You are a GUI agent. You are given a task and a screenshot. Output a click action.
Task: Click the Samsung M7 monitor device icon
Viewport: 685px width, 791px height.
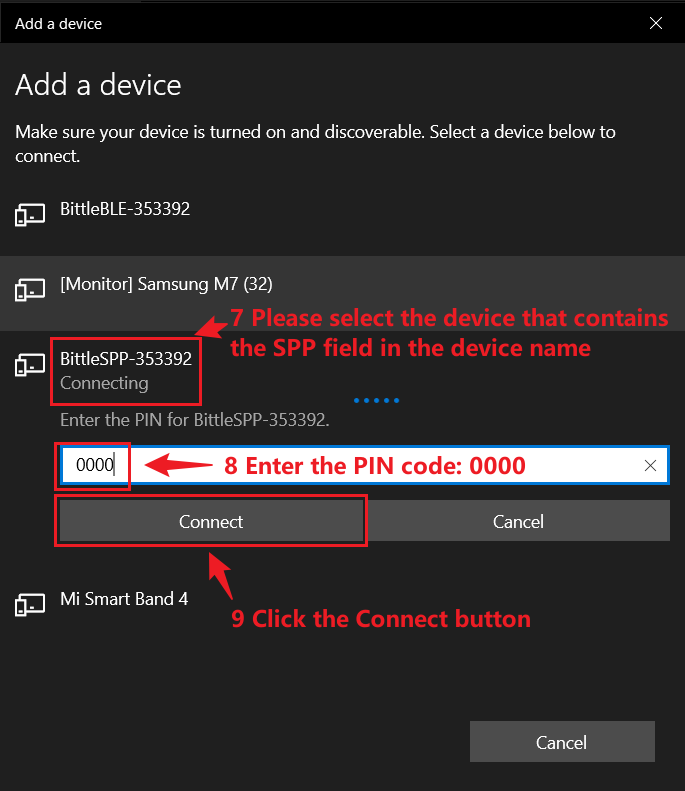(x=29, y=289)
